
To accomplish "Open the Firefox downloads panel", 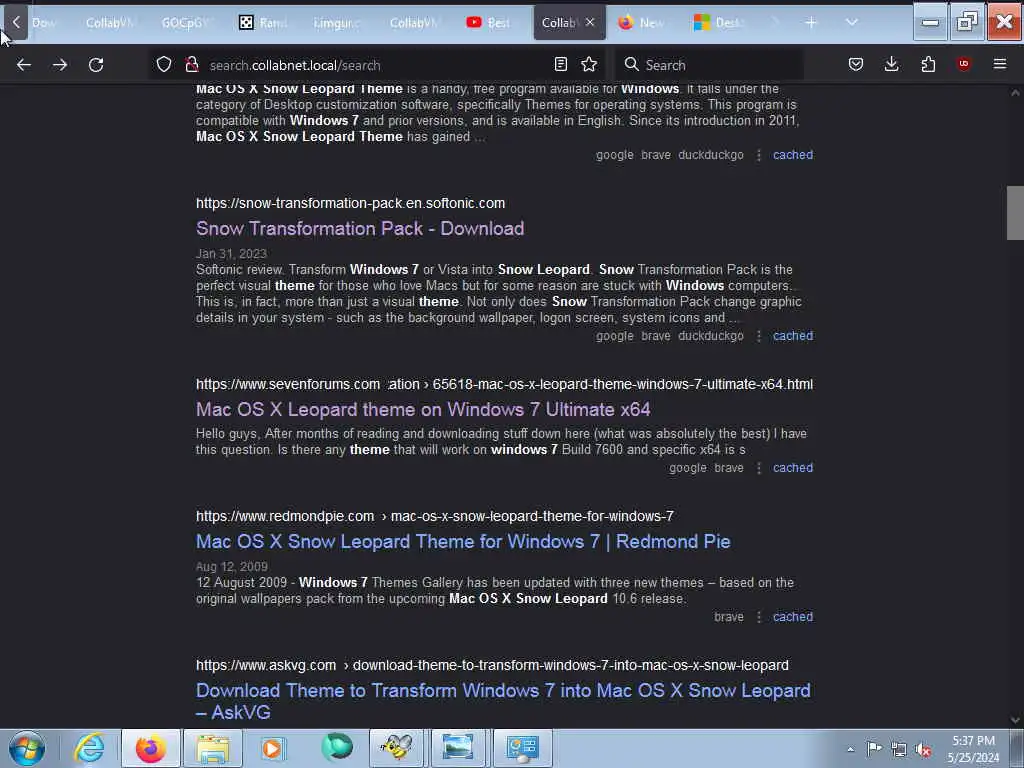I will [891, 64].
